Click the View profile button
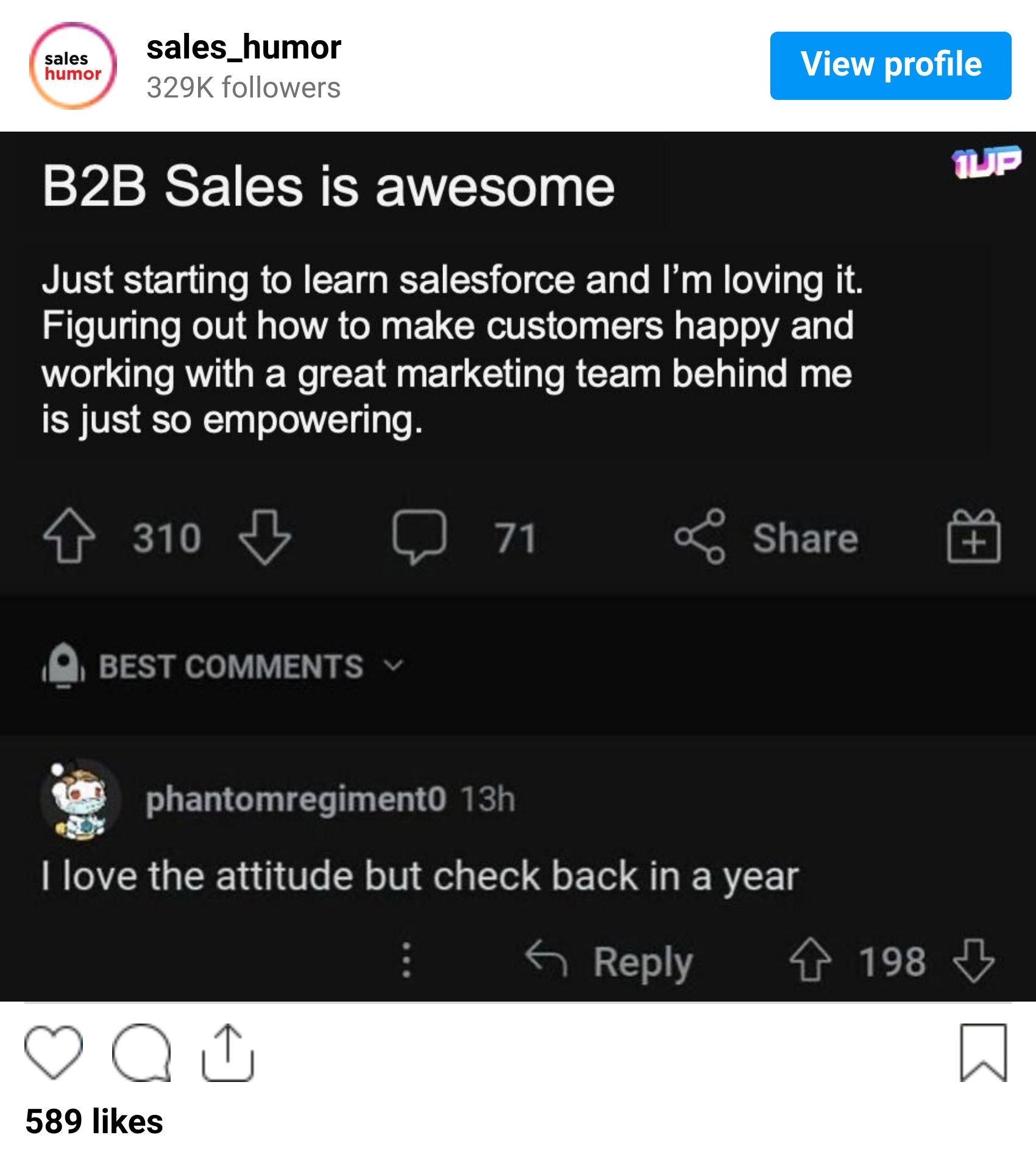The width and height of the screenshot is (1036, 1160). click(890, 65)
